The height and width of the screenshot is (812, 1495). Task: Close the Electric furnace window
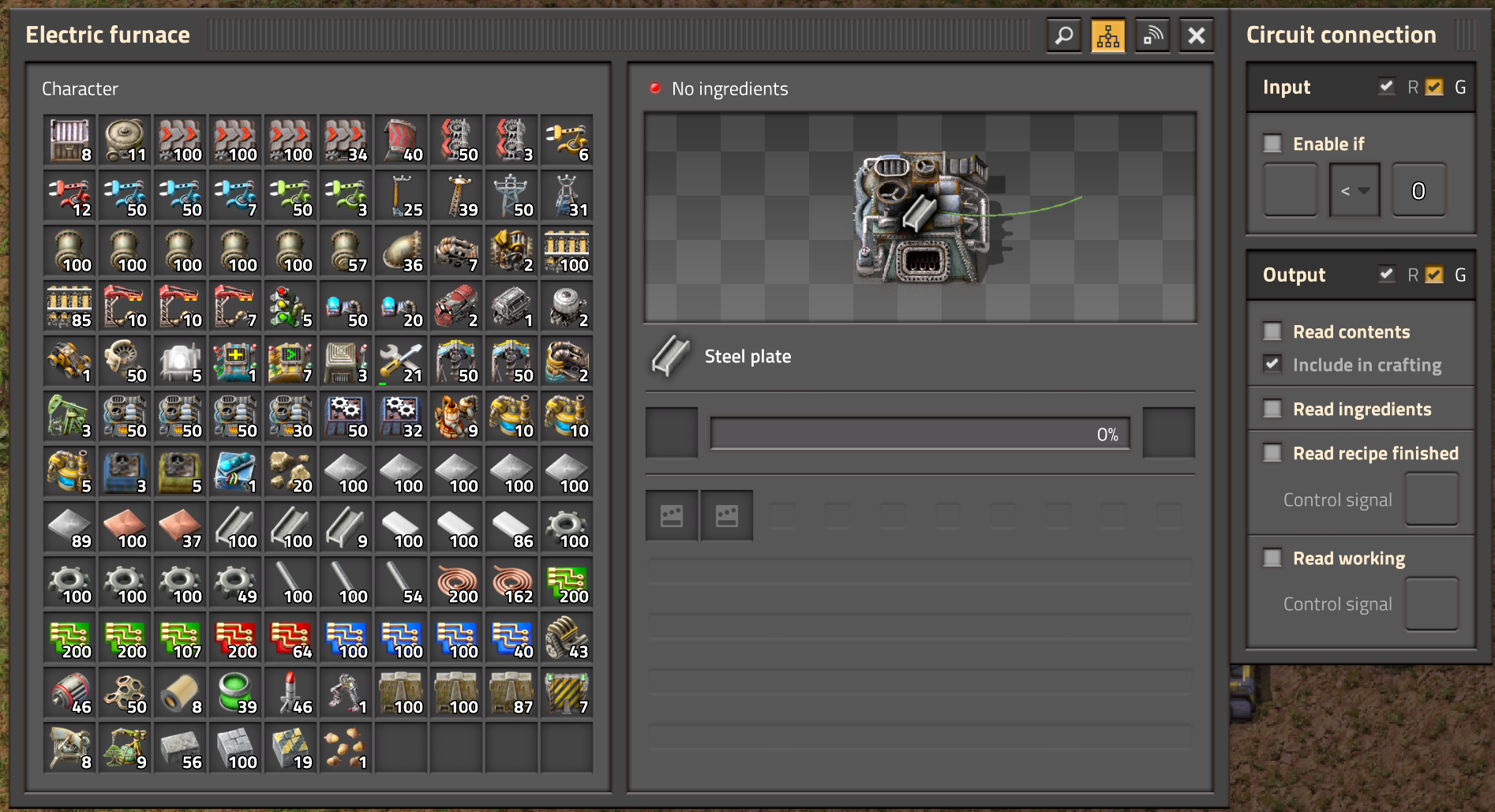1197,36
